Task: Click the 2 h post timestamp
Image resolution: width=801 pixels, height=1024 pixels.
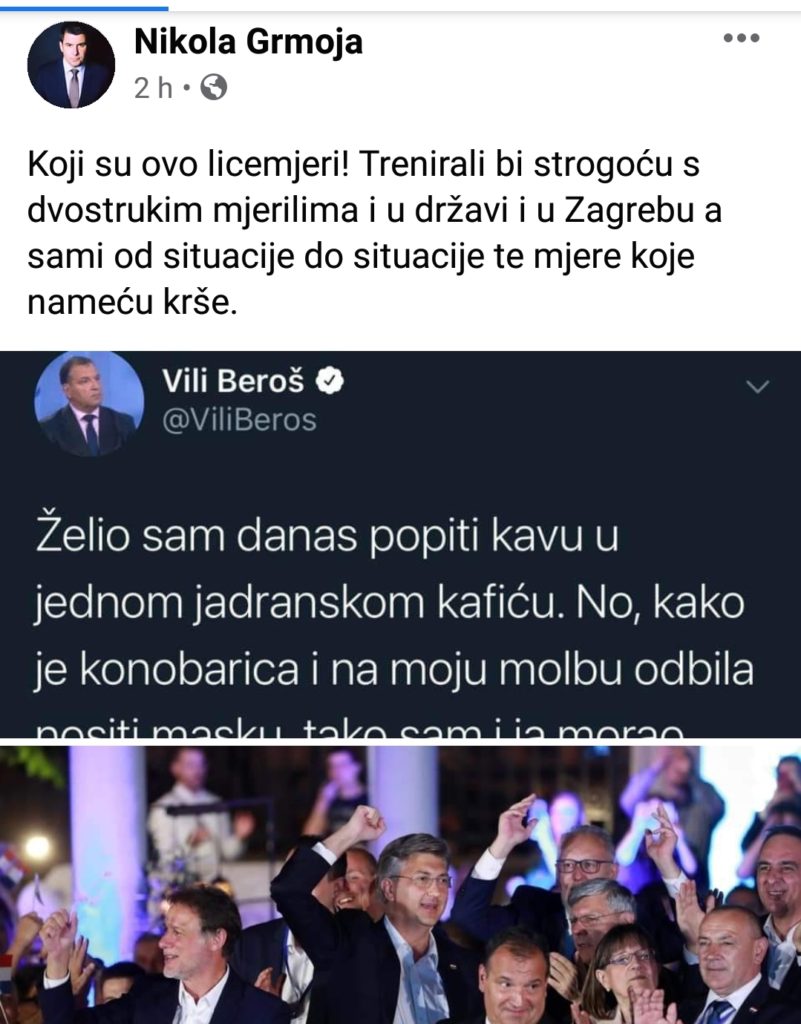Action: [x=153, y=88]
